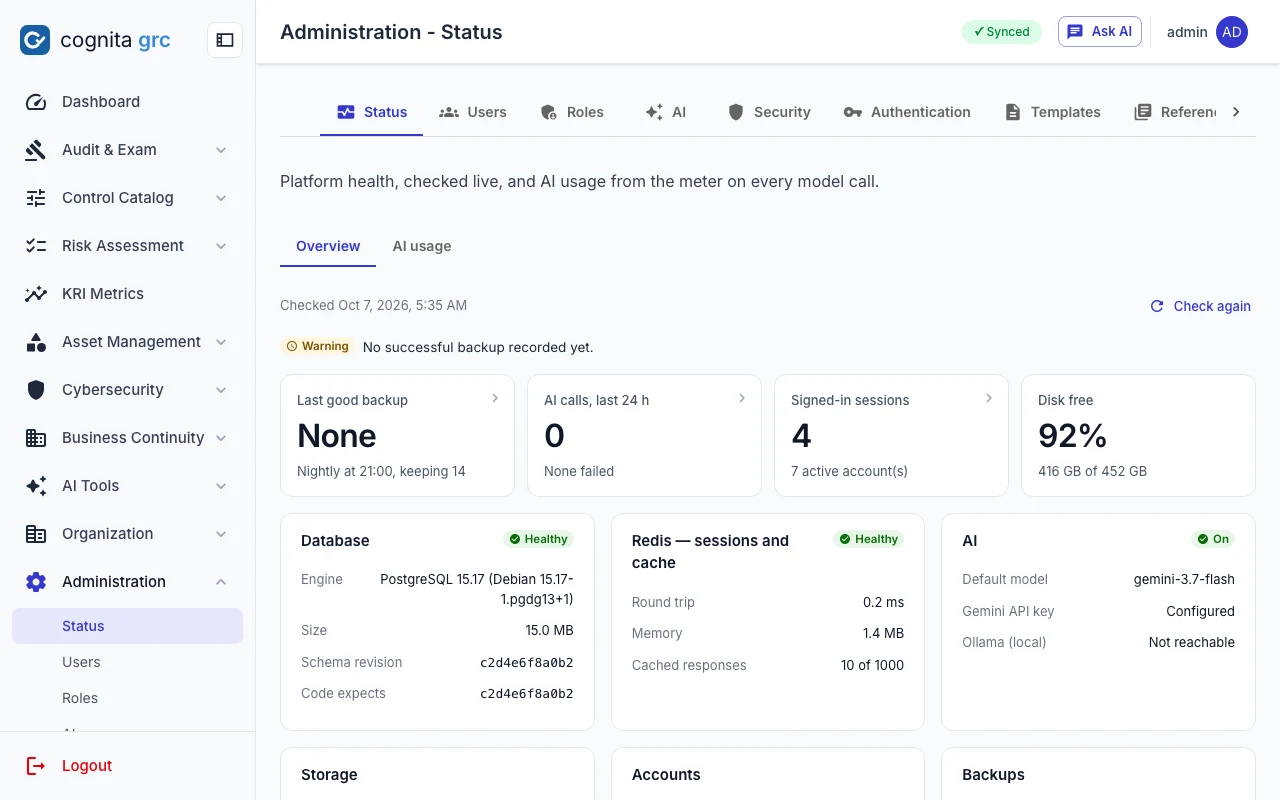Open the AI calls, last 24 h card
This screenshot has height=800, width=1280.
[x=644, y=435]
